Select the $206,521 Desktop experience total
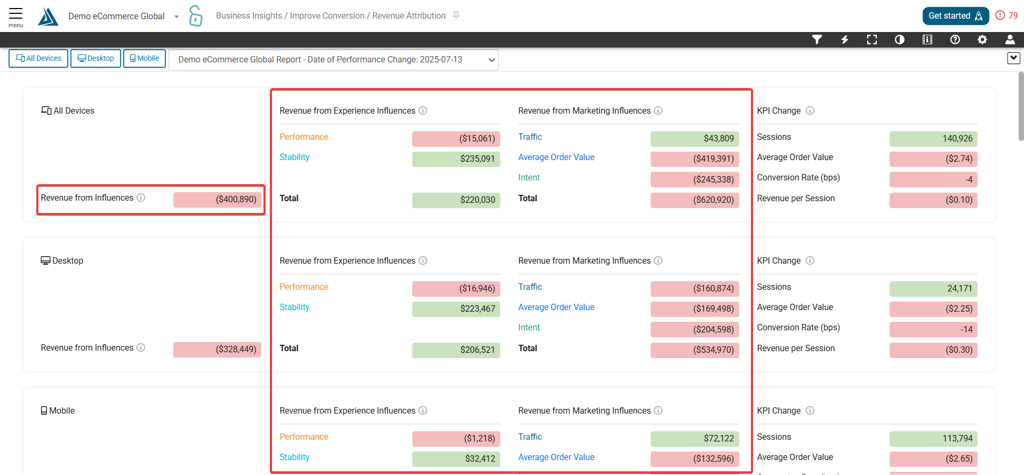Screen dimensions: 1024x475 pos(456,350)
